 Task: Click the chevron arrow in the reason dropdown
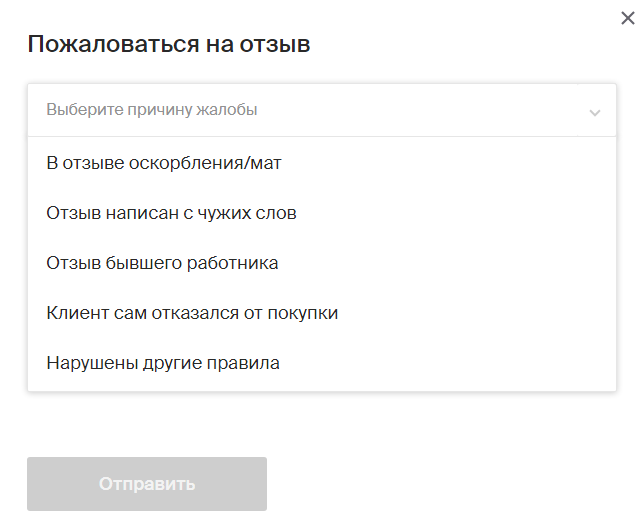pyautogui.click(x=595, y=111)
